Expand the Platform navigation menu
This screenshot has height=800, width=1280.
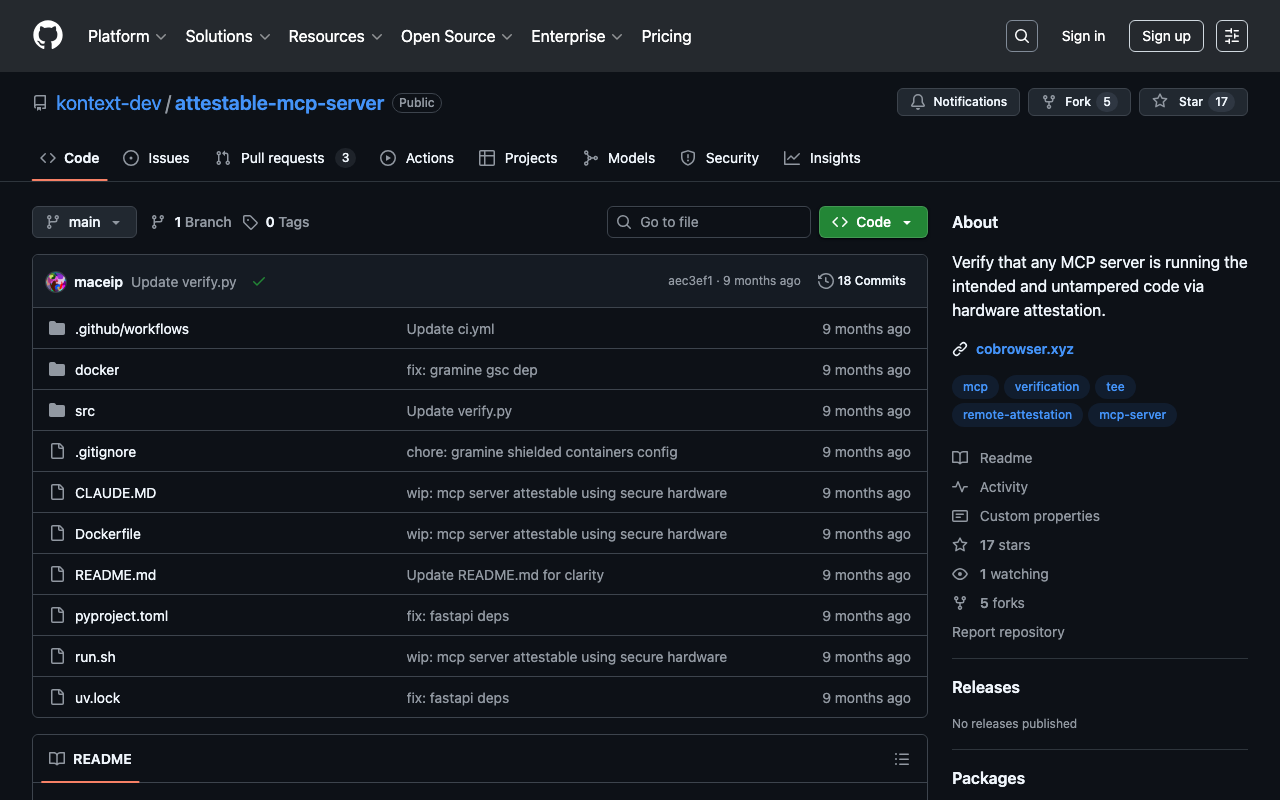coord(127,36)
